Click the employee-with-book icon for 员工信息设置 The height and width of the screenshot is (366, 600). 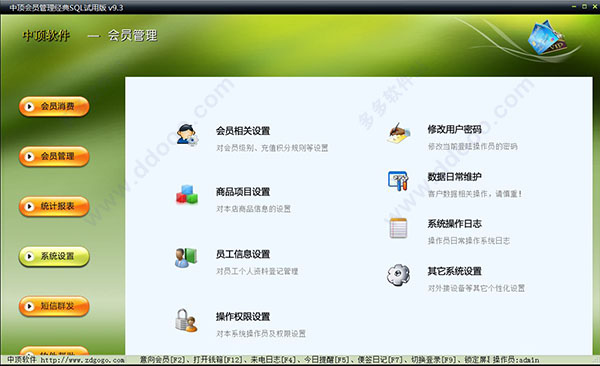(186, 258)
